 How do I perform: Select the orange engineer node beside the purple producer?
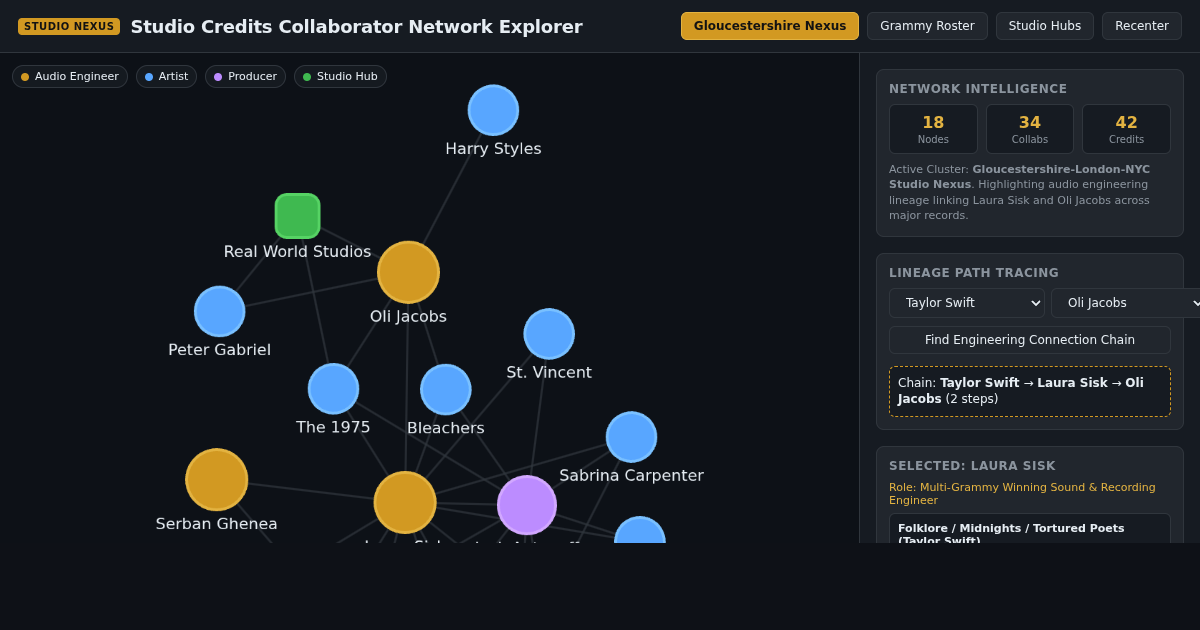405,502
